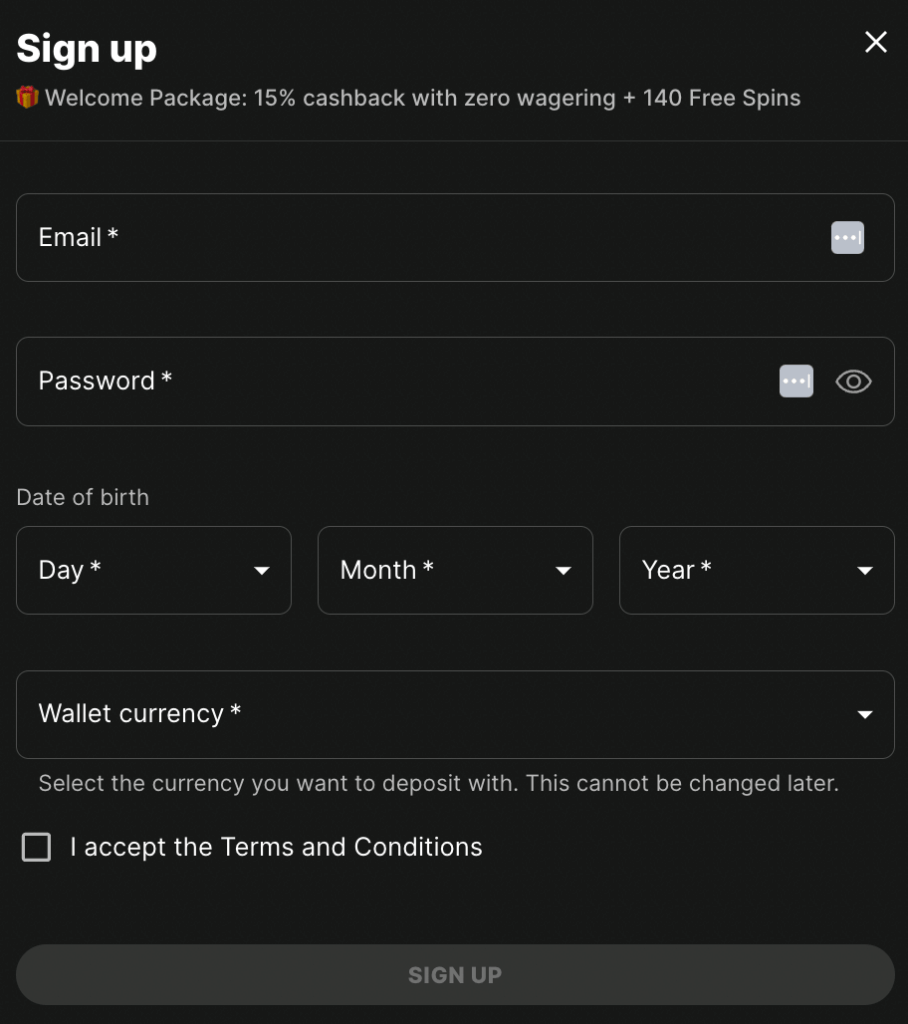Click the gift icon beside Welcome Package
This screenshot has height=1024, width=908.
coord(27,97)
